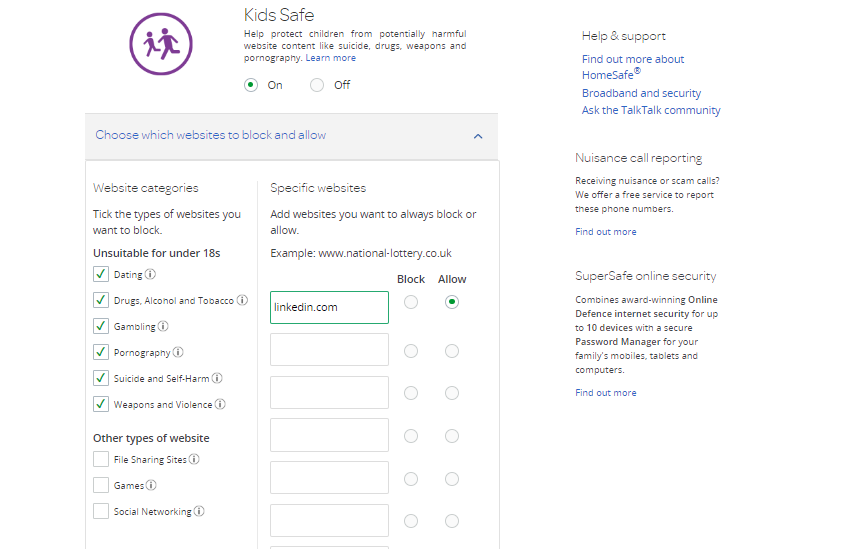Click the Ask the TalkTalk community link

coord(651,110)
